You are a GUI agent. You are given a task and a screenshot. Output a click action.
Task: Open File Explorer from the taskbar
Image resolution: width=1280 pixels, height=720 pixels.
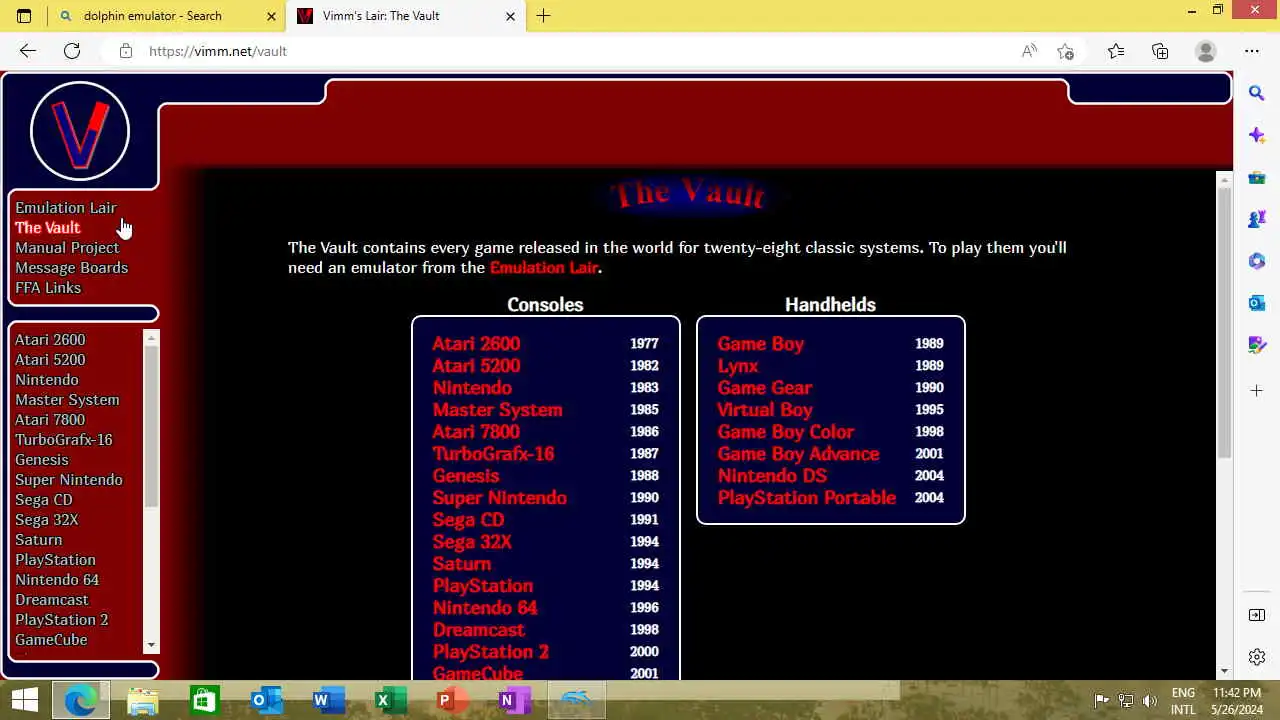pos(143,700)
